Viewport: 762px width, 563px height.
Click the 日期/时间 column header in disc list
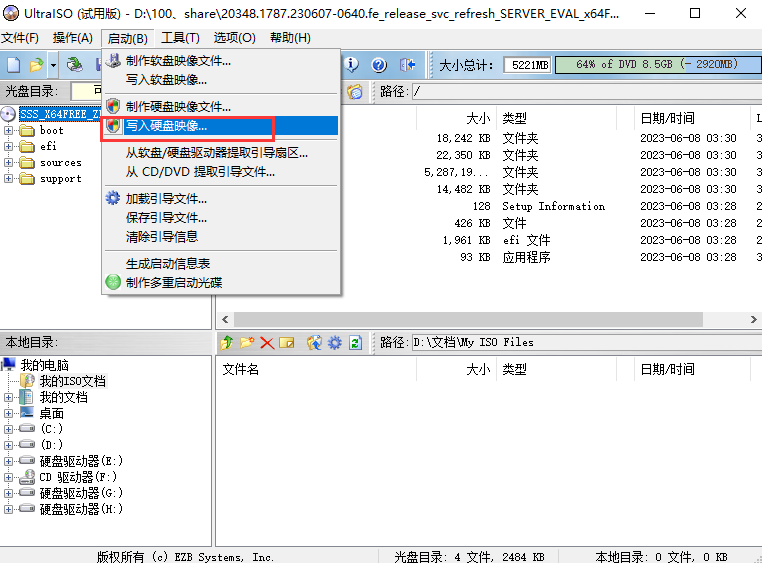pos(667,118)
